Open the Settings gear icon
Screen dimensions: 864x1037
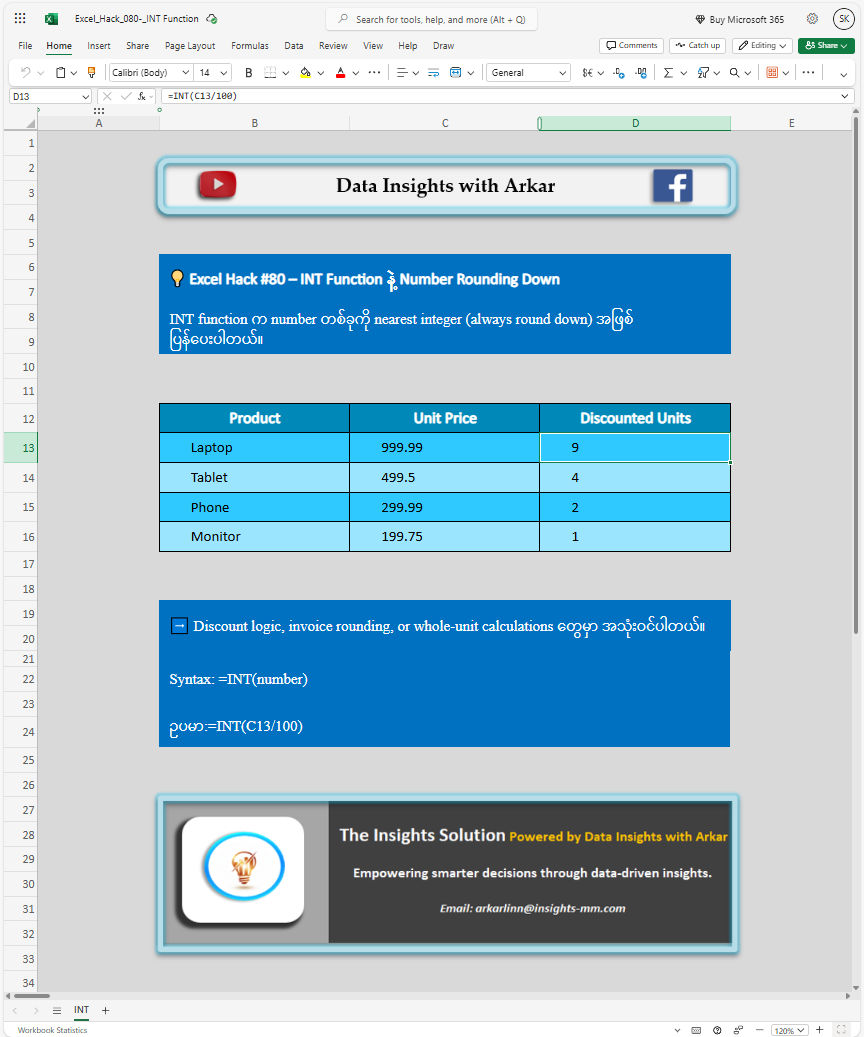[812, 19]
